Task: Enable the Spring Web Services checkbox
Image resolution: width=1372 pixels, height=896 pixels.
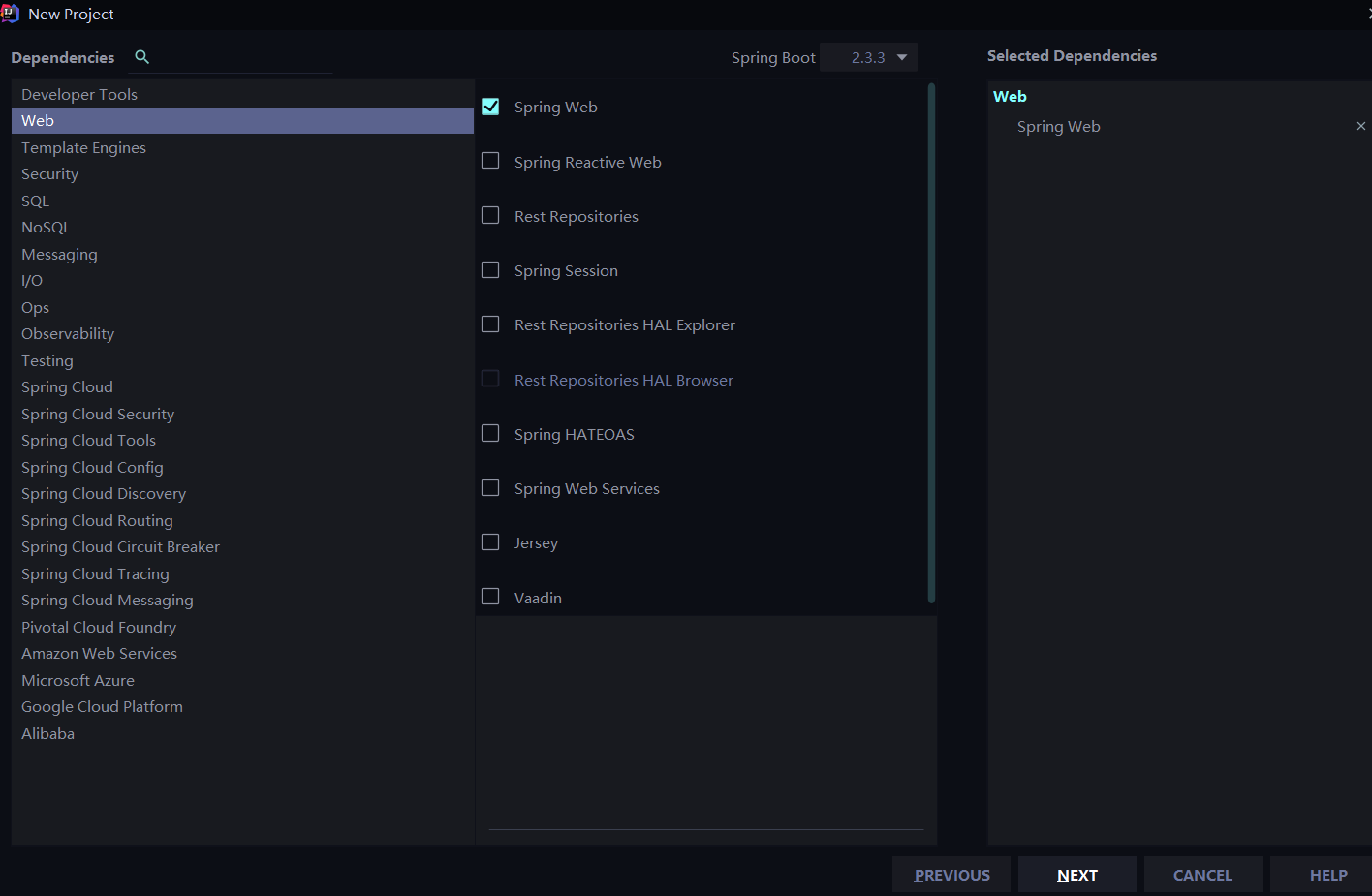Action: [x=490, y=487]
